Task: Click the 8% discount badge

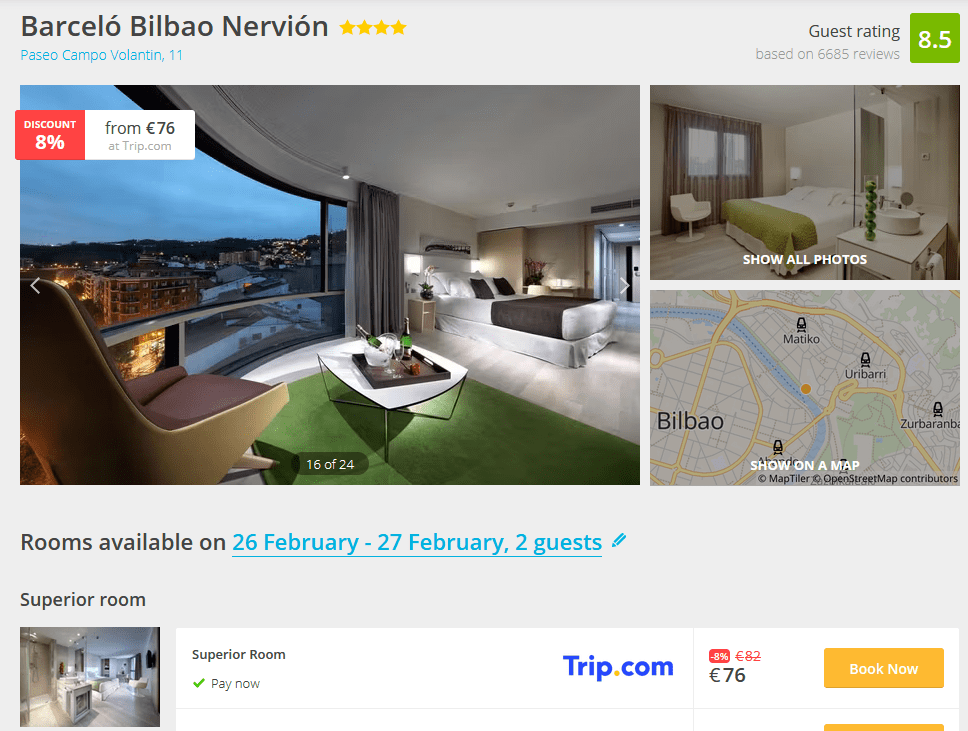Action: [50, 135]
